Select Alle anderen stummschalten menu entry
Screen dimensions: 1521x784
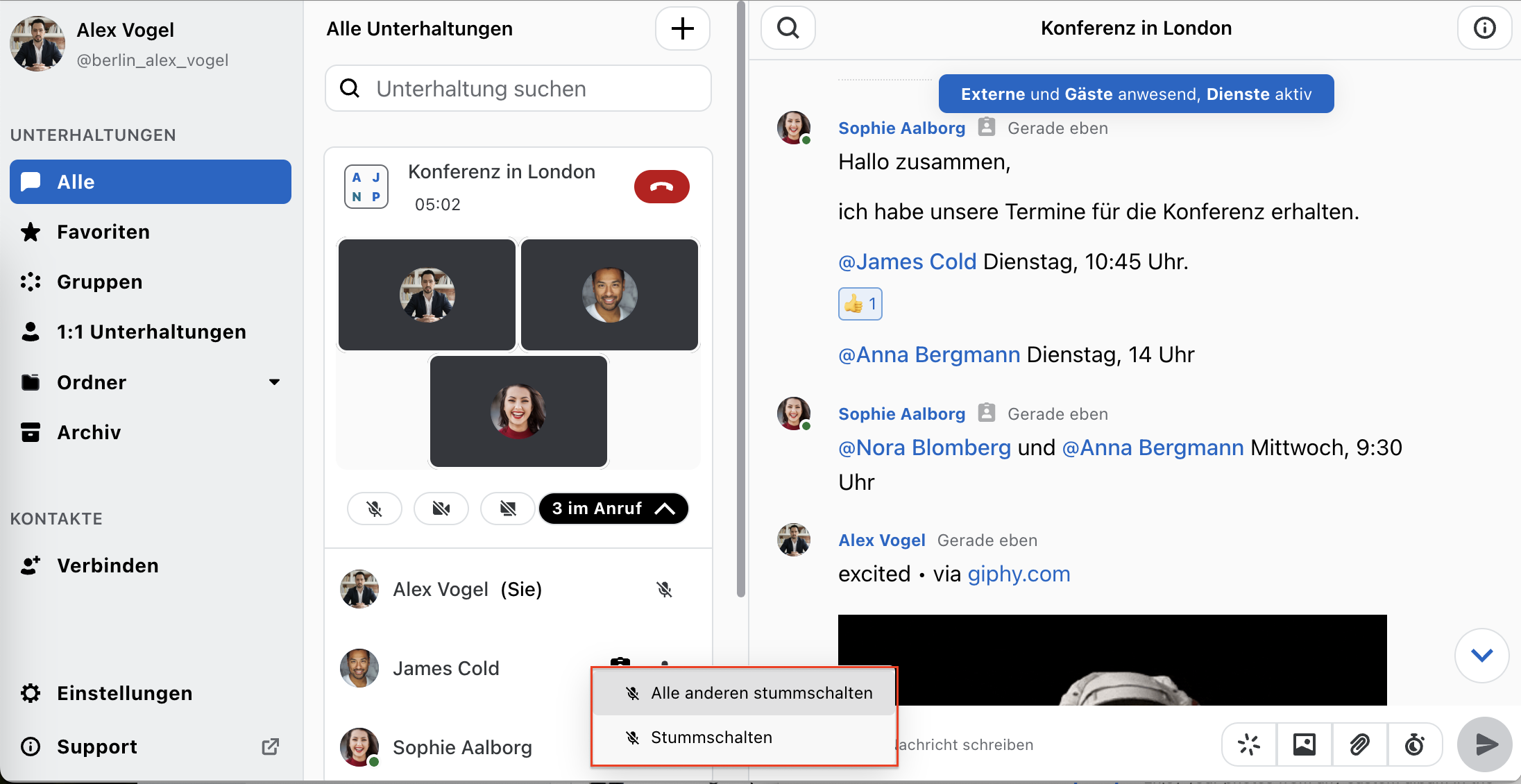click(745, 693)
